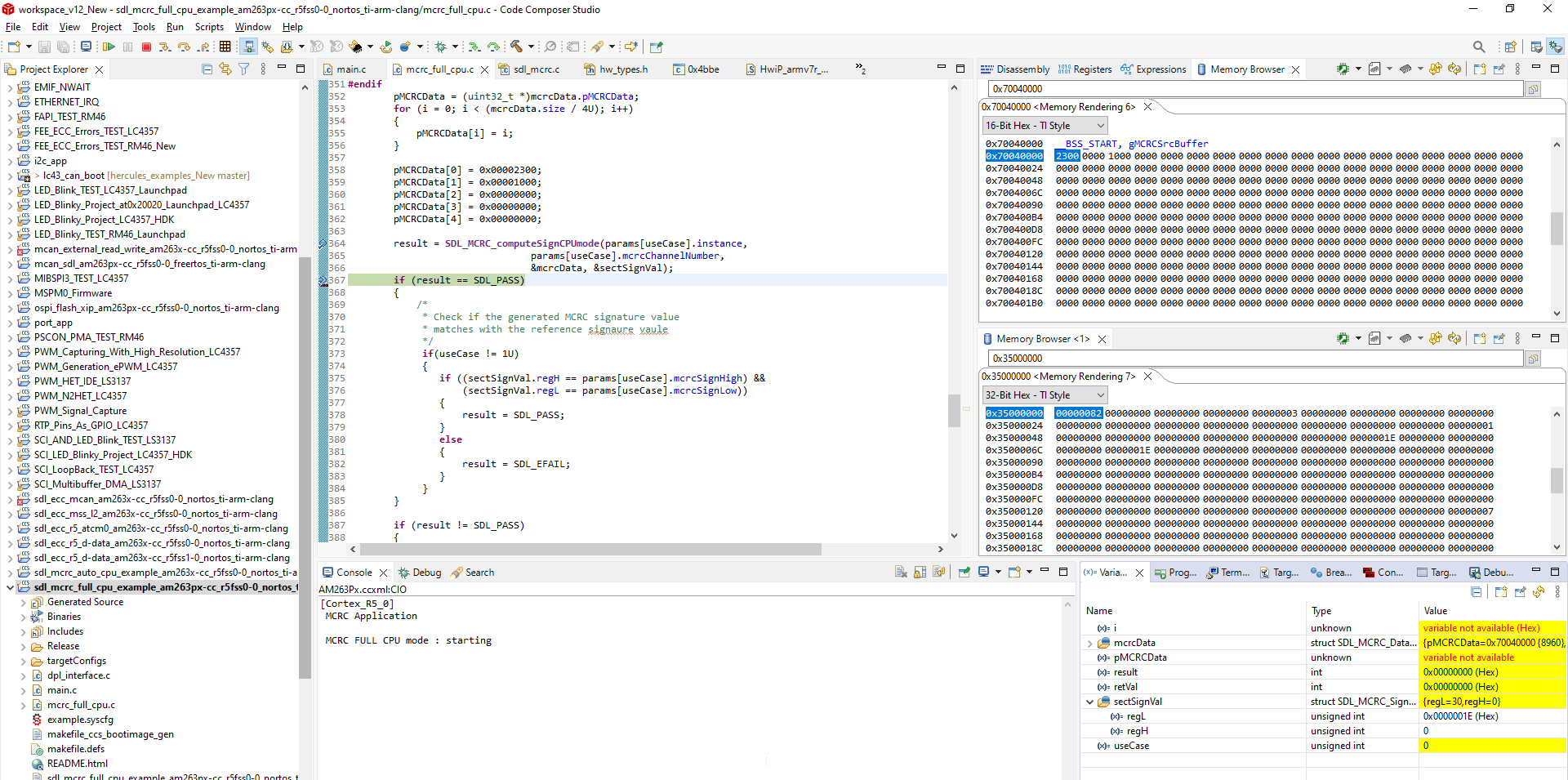Open the 16-Bit Hex - TI Style dropdown

coord(1045,126)
